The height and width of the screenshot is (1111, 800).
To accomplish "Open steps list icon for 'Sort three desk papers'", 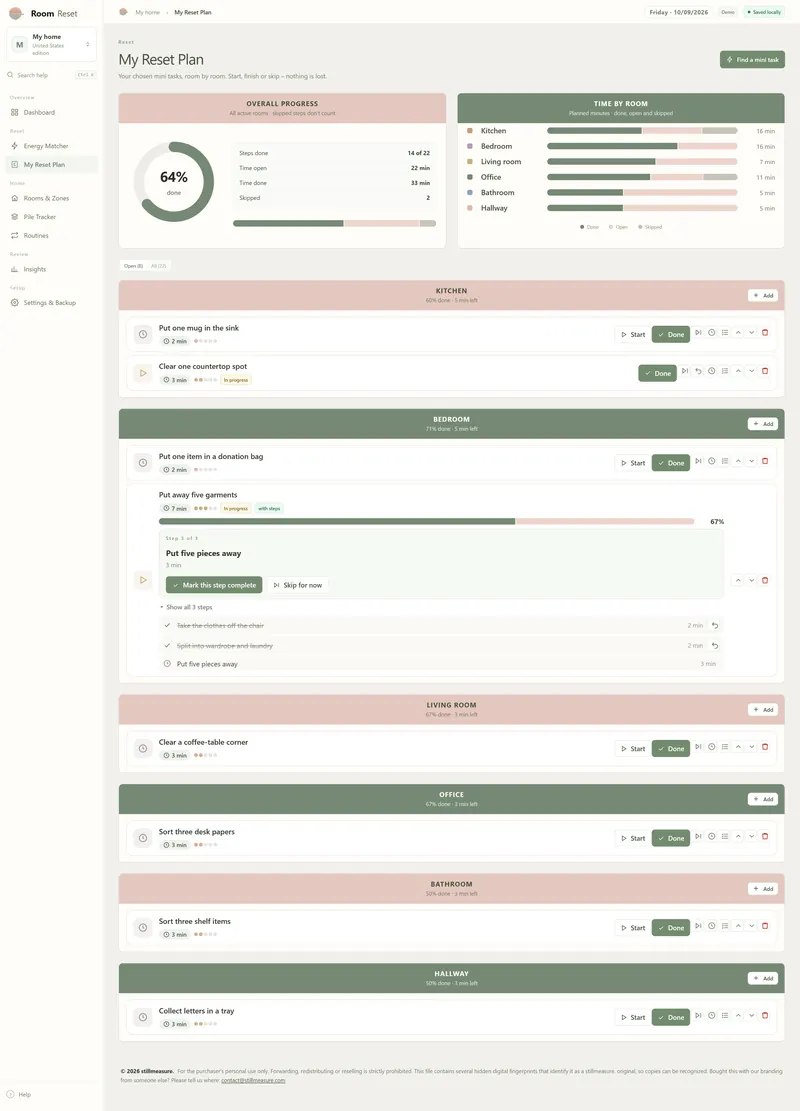I will tap(725, 837).
